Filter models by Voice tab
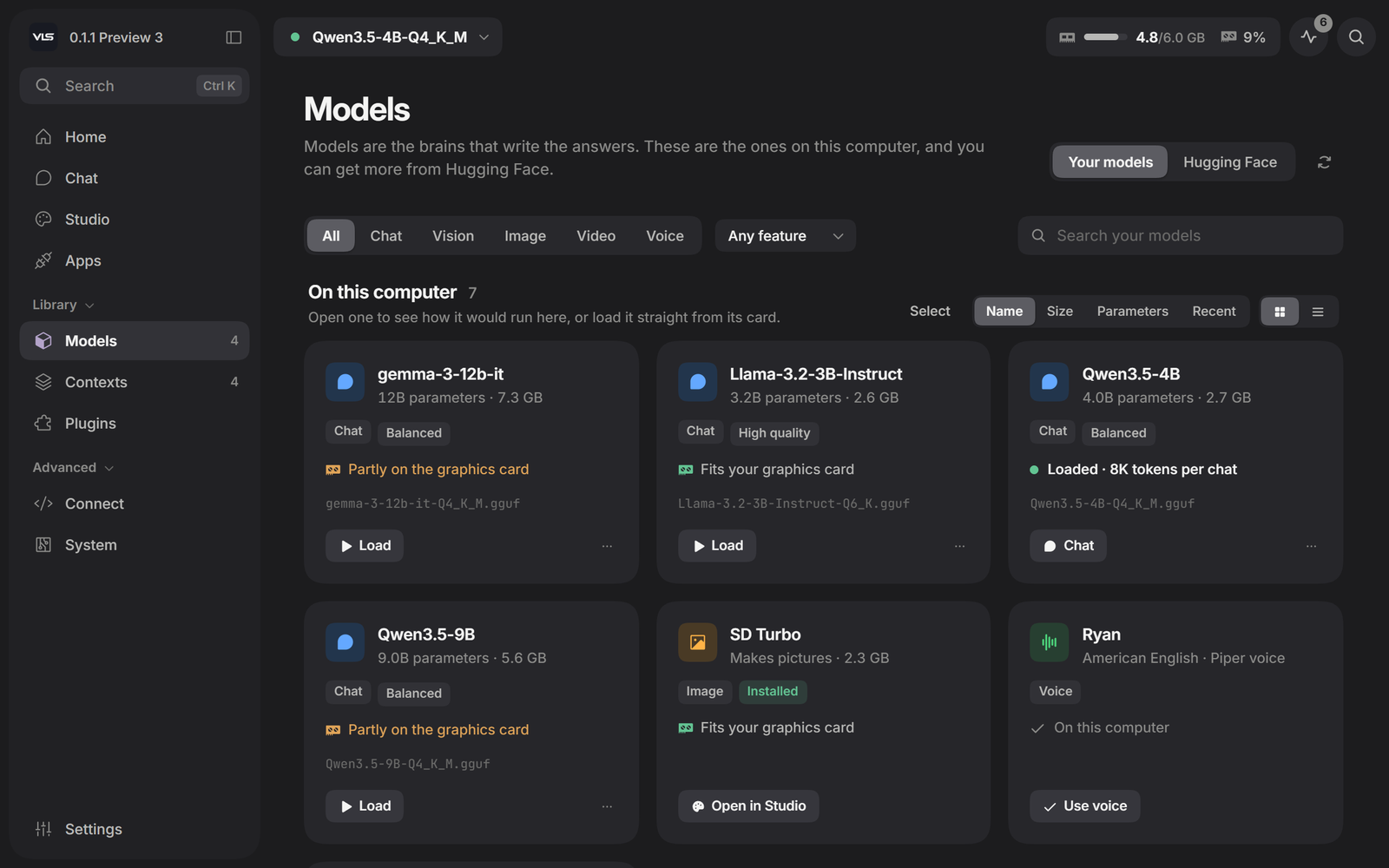Screen dimensions: 1389x868 point(665,236)
